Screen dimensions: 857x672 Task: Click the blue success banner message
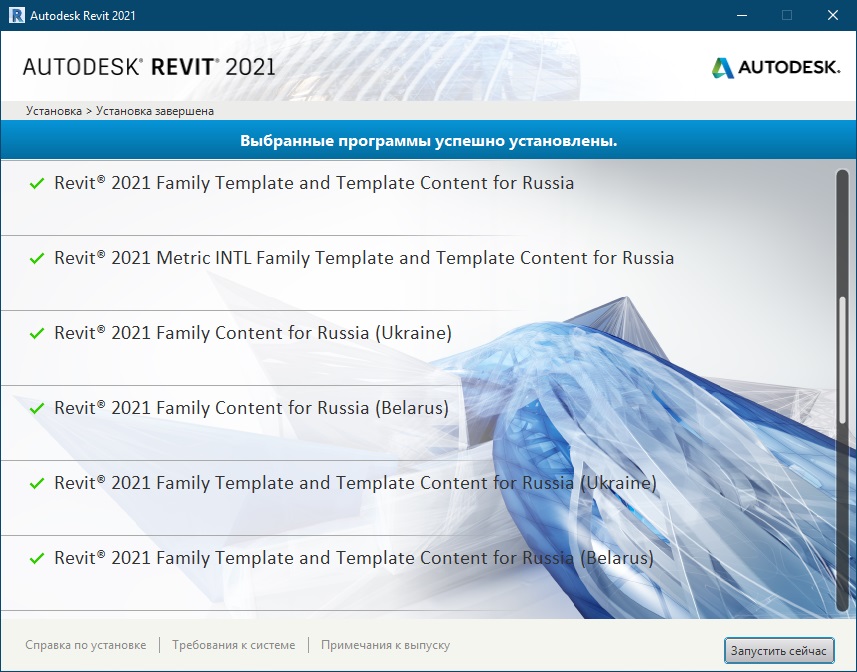[428, 141]
